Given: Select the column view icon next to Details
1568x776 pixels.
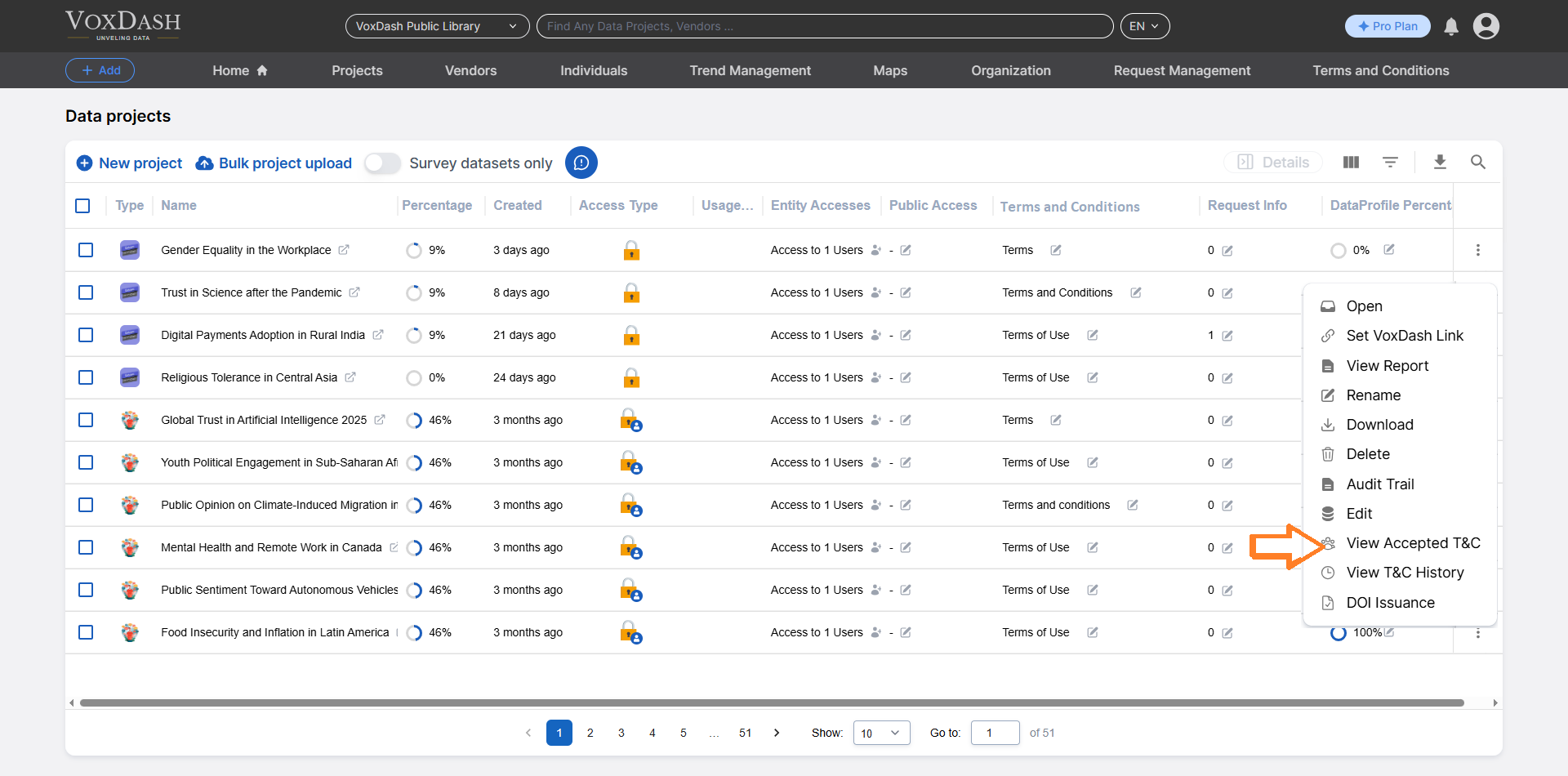Looking at the screenshot, I should (x=1351, y=162).
